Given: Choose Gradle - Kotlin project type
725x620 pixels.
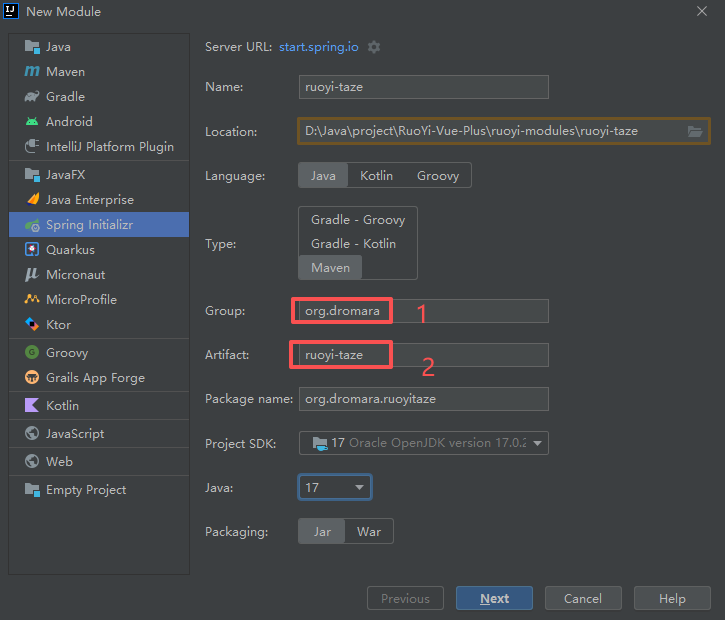Looking at the screenshot, I should point(353,244).
